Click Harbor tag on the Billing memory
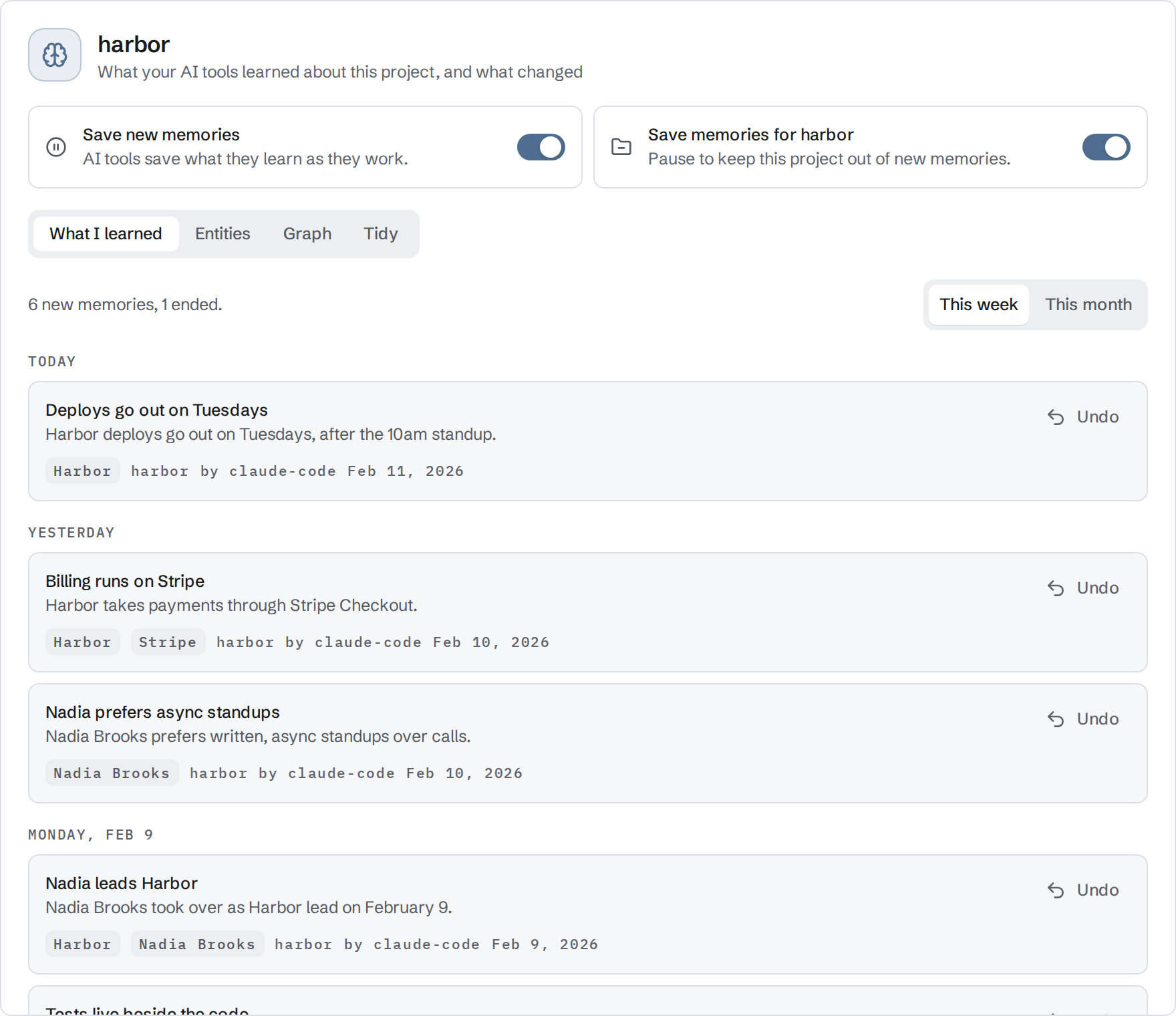 click(x=83, y=642)
